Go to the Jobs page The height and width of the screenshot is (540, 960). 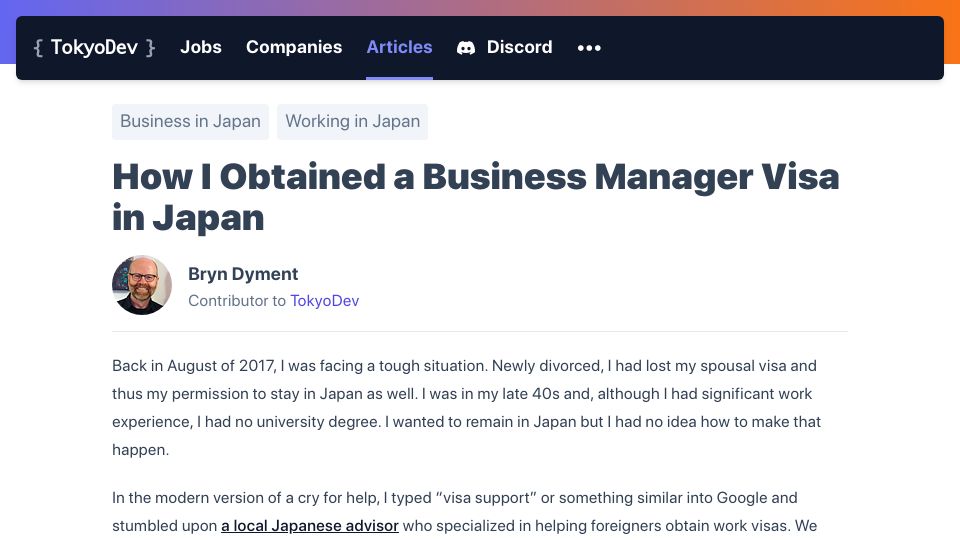click(x=201, y=47)
